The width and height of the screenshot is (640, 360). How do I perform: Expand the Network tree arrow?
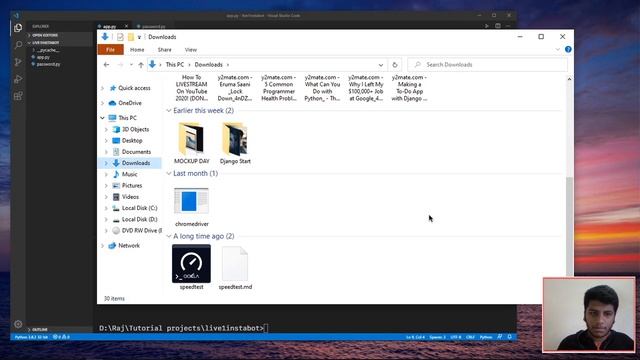[x=102, y=246]
